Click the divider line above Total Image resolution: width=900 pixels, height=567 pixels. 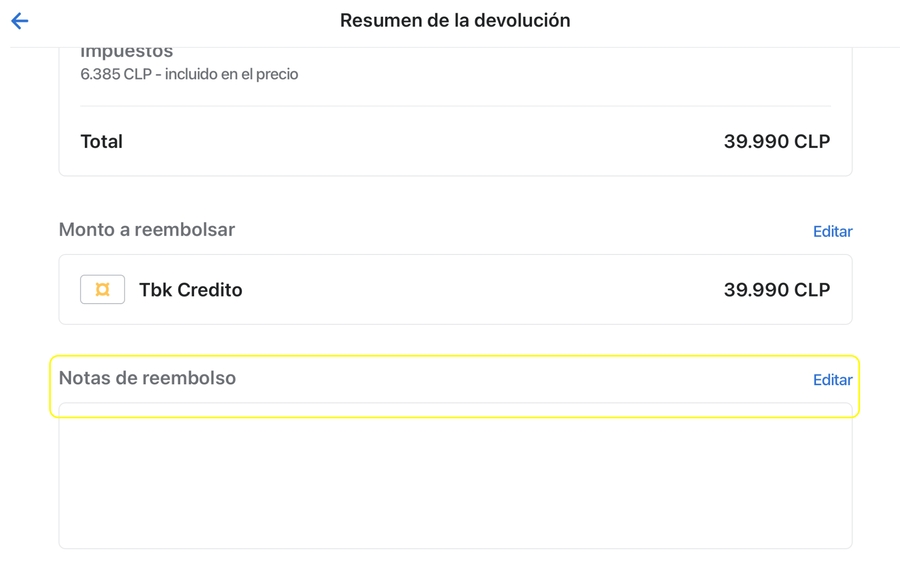(455, 106)
